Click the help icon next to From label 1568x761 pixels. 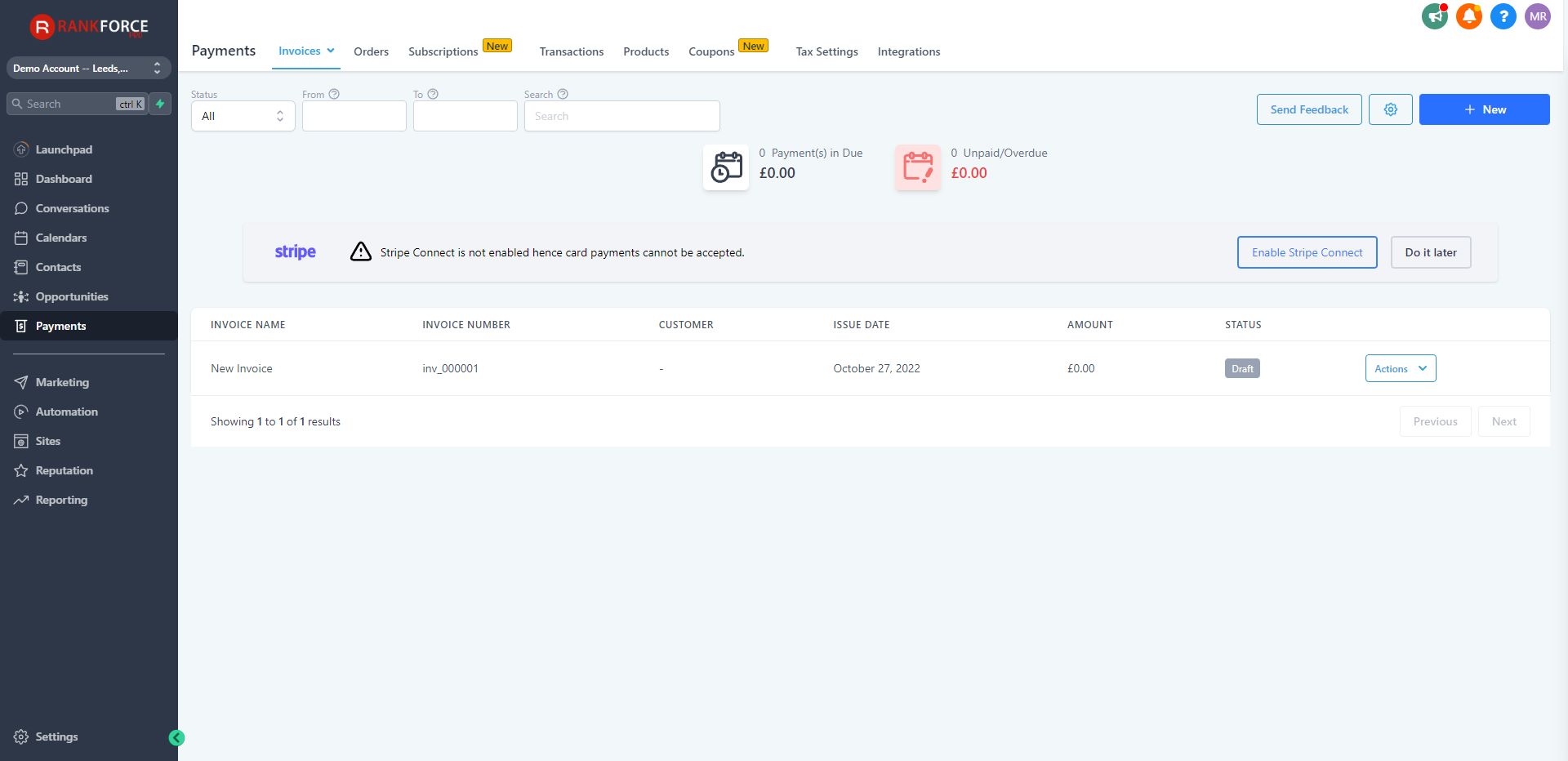tap(334, 94)
